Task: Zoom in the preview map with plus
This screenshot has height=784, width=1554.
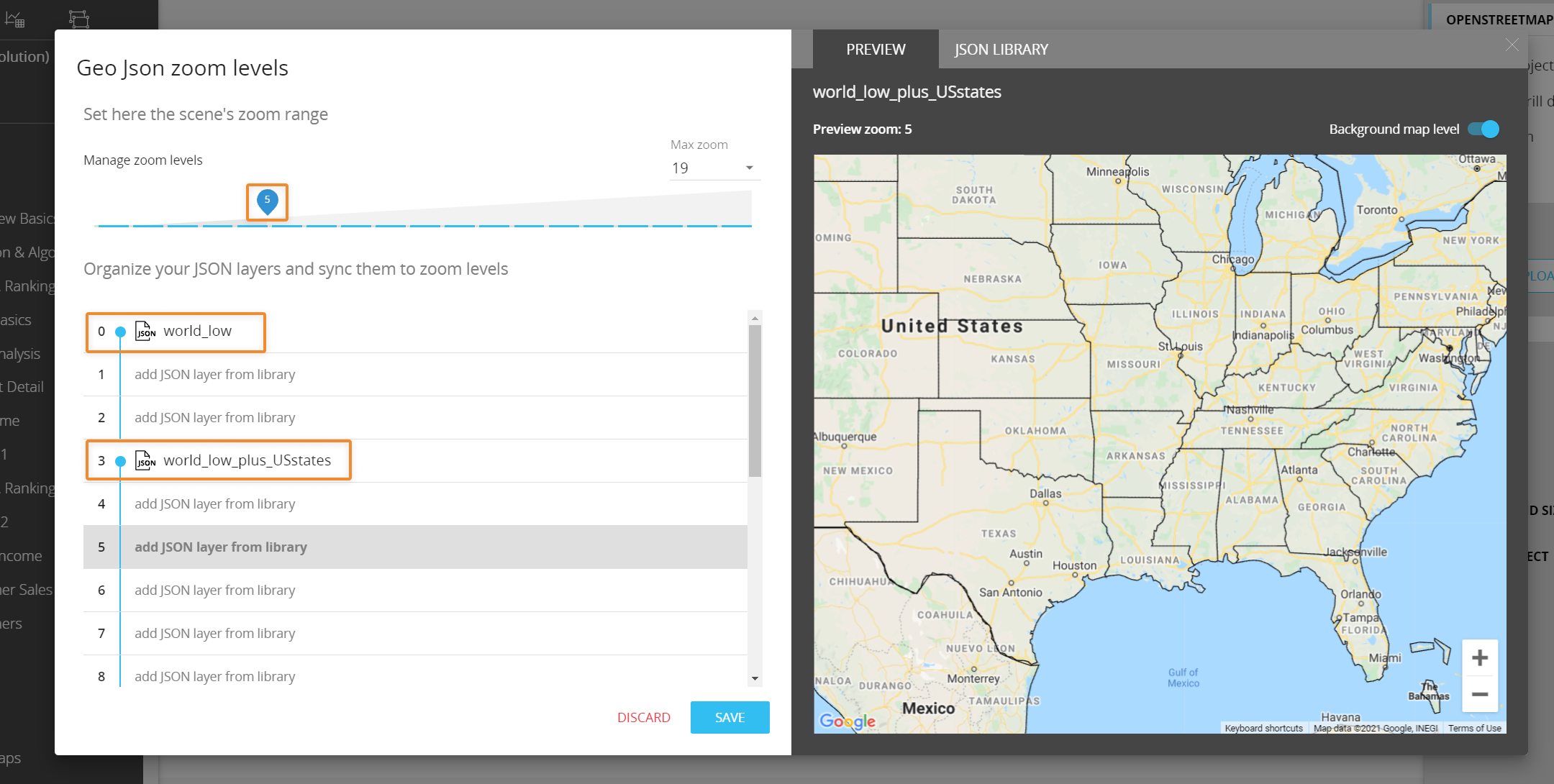Action: click(x=1480, y=657)
